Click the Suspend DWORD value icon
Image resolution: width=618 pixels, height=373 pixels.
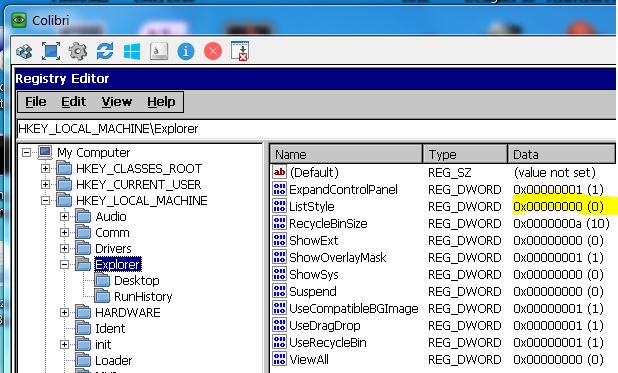click(x=279, y=291)
